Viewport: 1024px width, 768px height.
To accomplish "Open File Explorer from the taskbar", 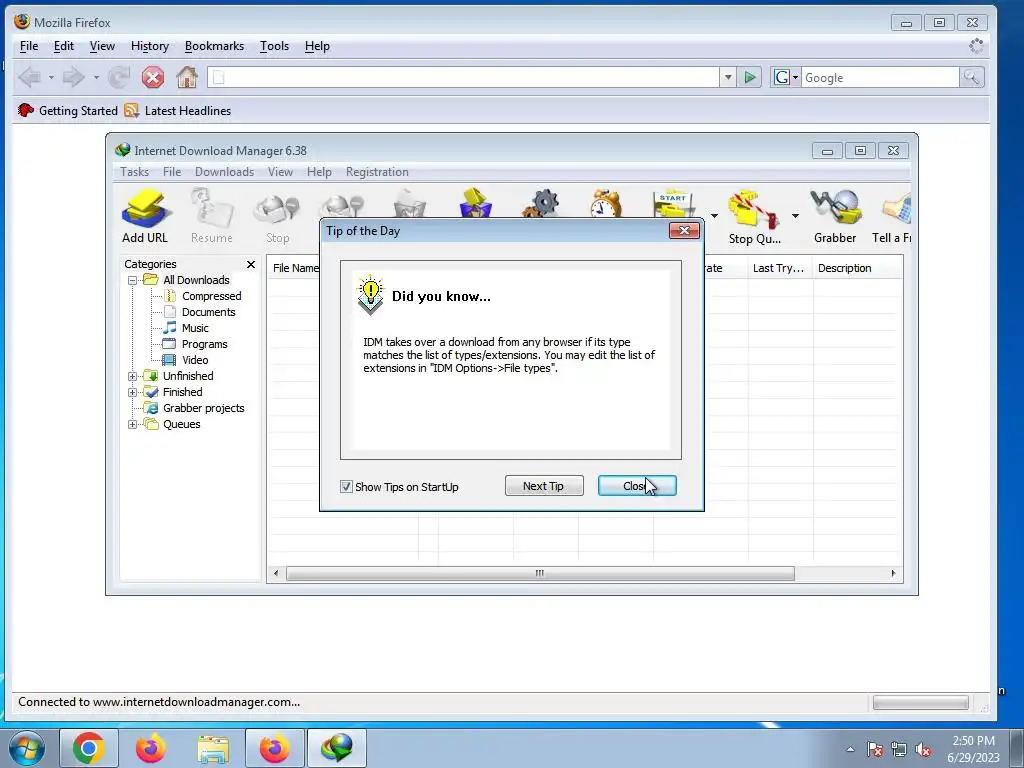I will click(214, 748).
